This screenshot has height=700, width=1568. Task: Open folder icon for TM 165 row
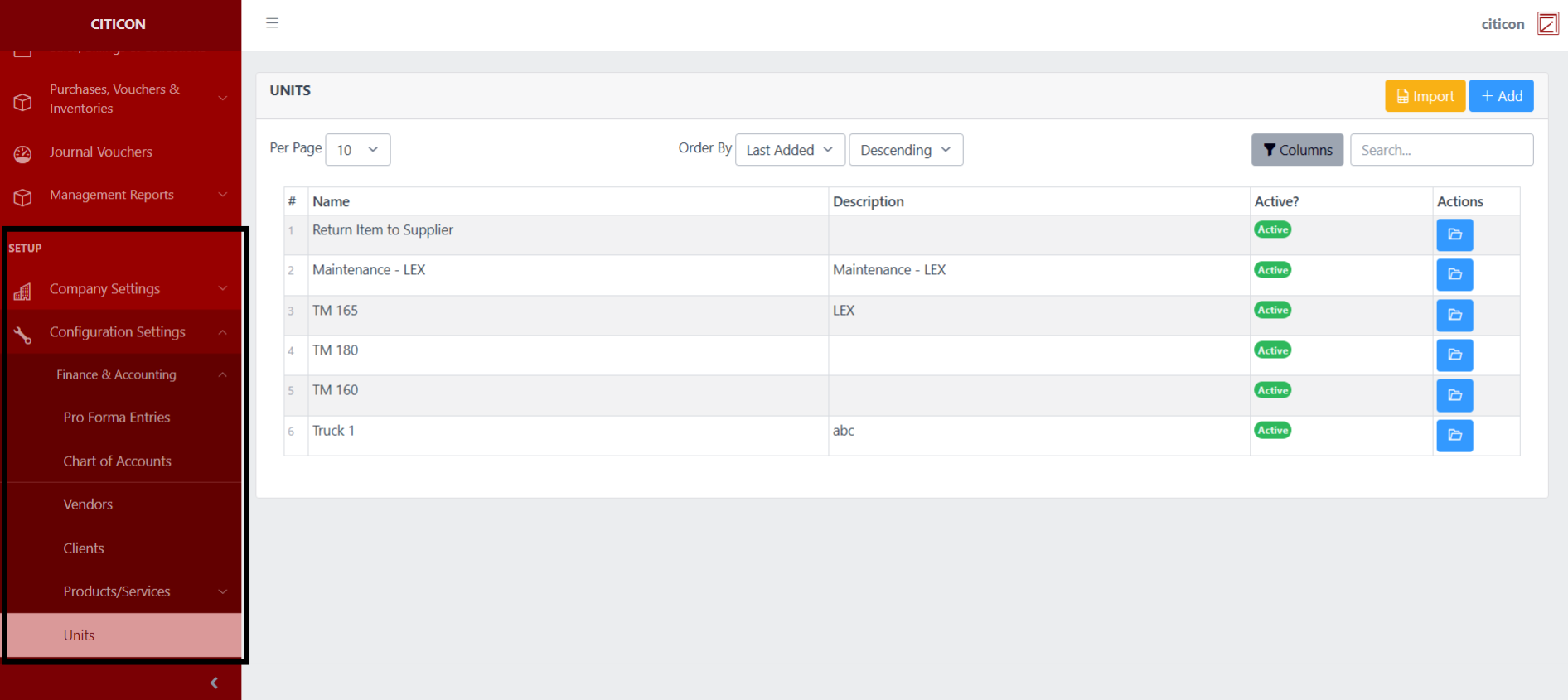pos(1454,315)
